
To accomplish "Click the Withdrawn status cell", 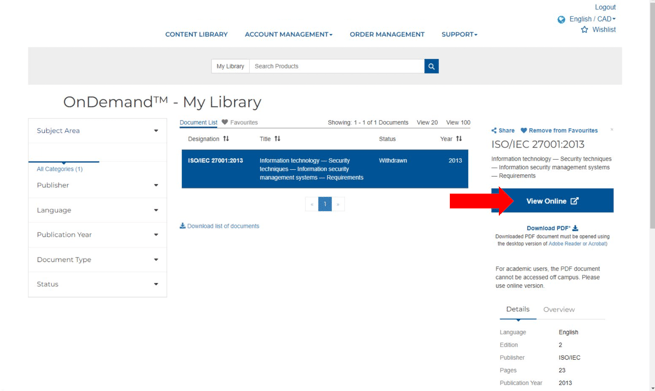I will click(x=393, y=160).
